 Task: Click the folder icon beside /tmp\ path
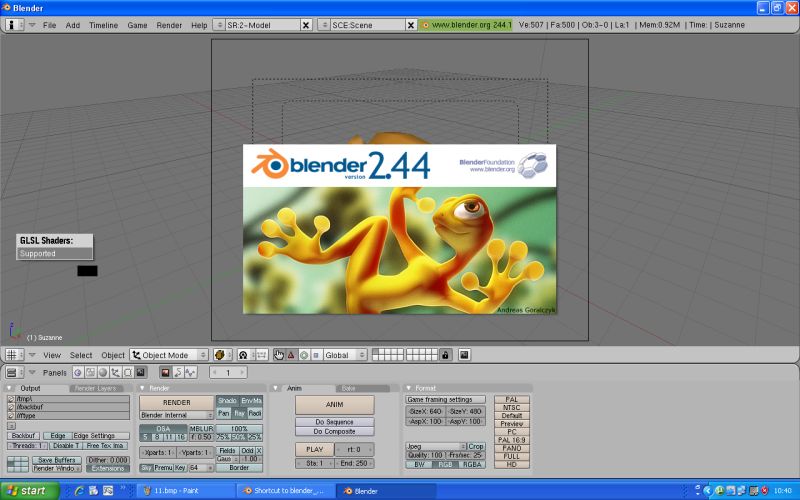coord(11,399)
